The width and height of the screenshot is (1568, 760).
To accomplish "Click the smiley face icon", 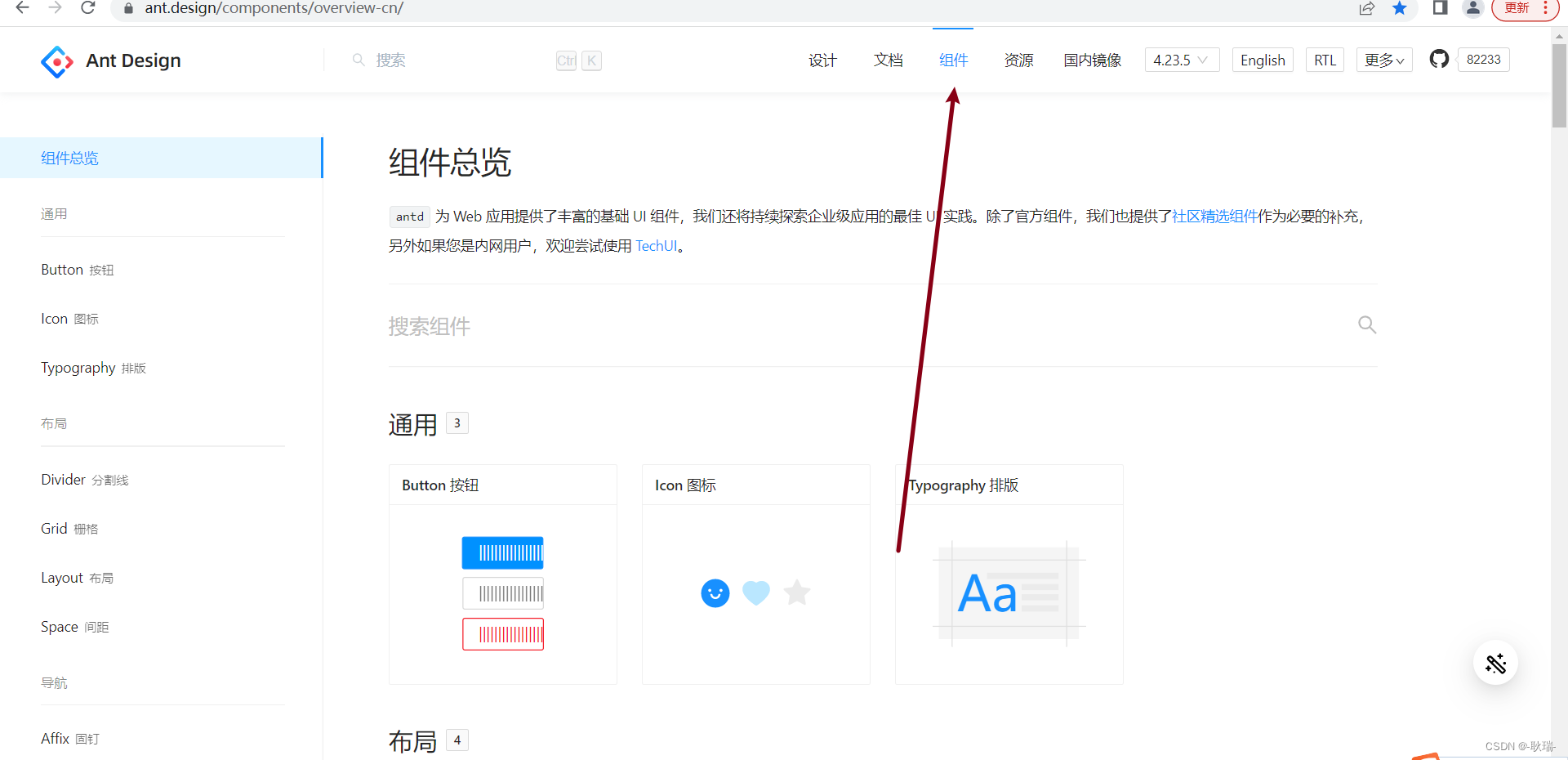I will click(x=715, y=592).
